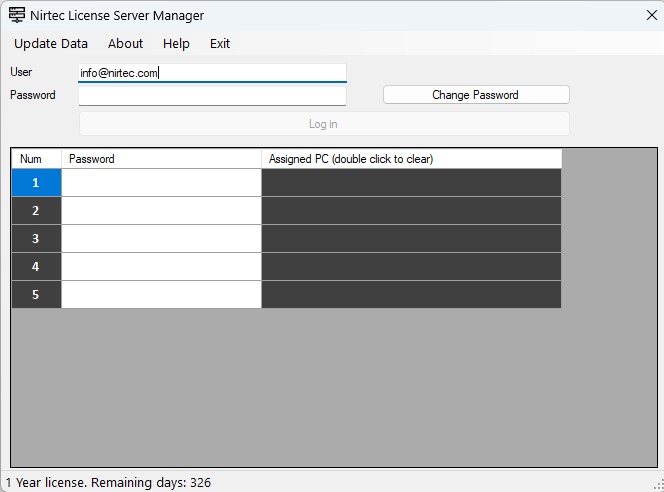Select row header number 1

tap(36, 182)
